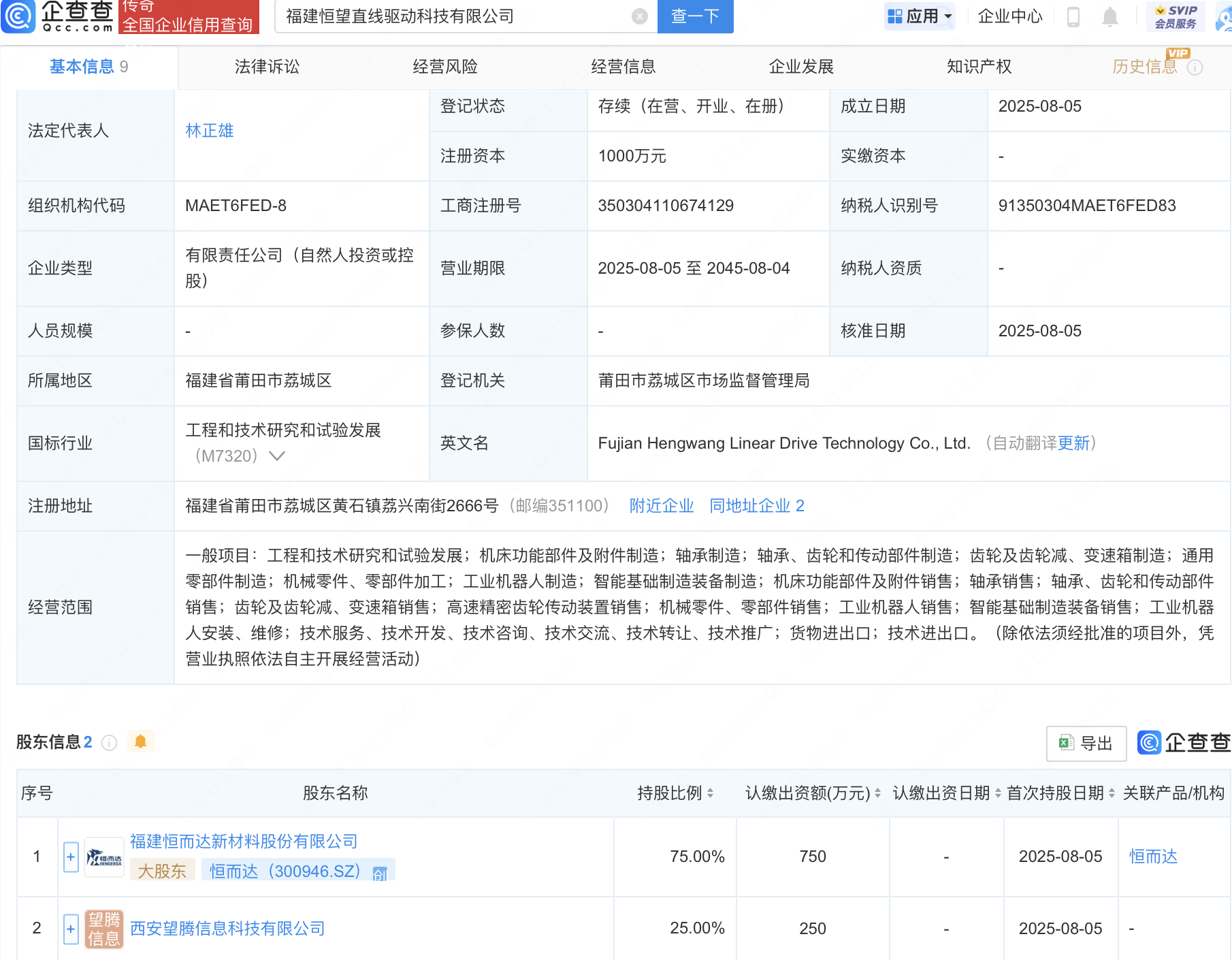The image size is (1232, 960).
Task: Open the notification bell in header
Action: tap(1110, 16)
